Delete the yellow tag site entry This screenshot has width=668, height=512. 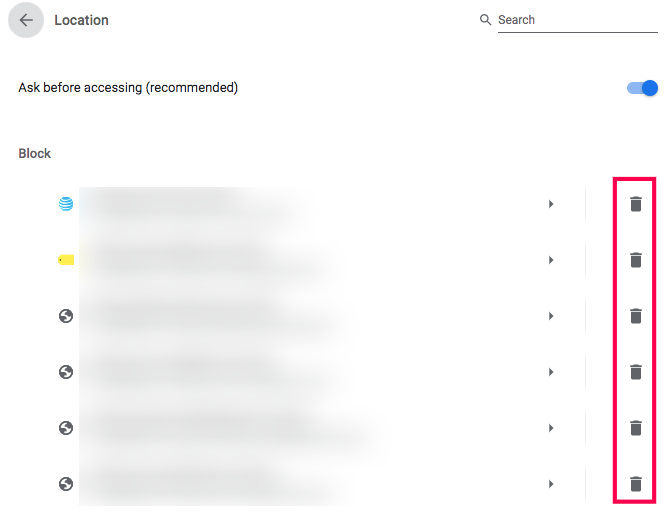point(636,260)
